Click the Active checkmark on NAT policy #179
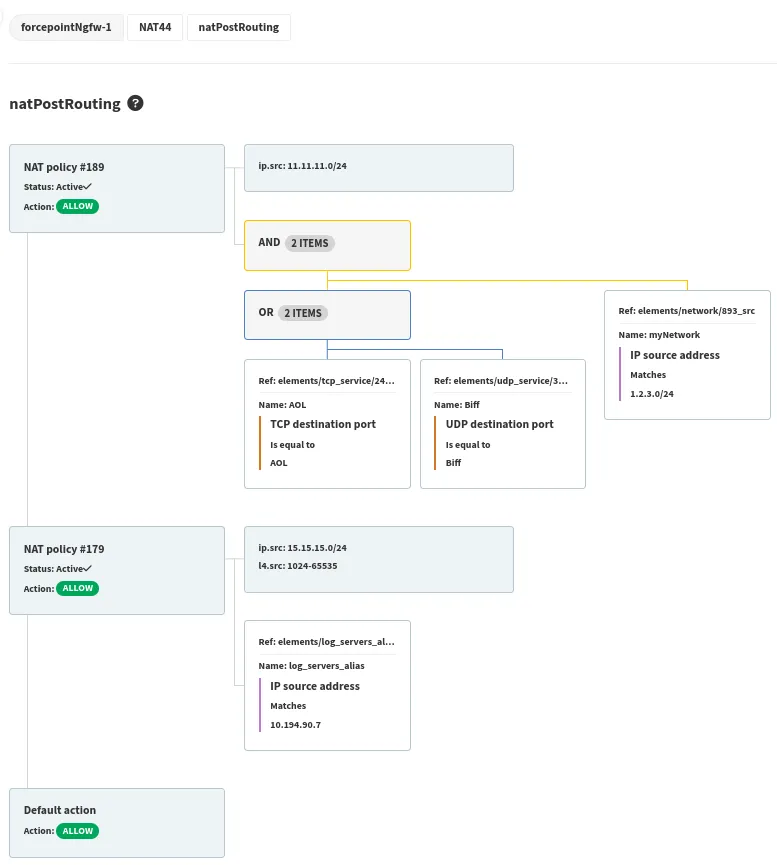 (89, 568)
